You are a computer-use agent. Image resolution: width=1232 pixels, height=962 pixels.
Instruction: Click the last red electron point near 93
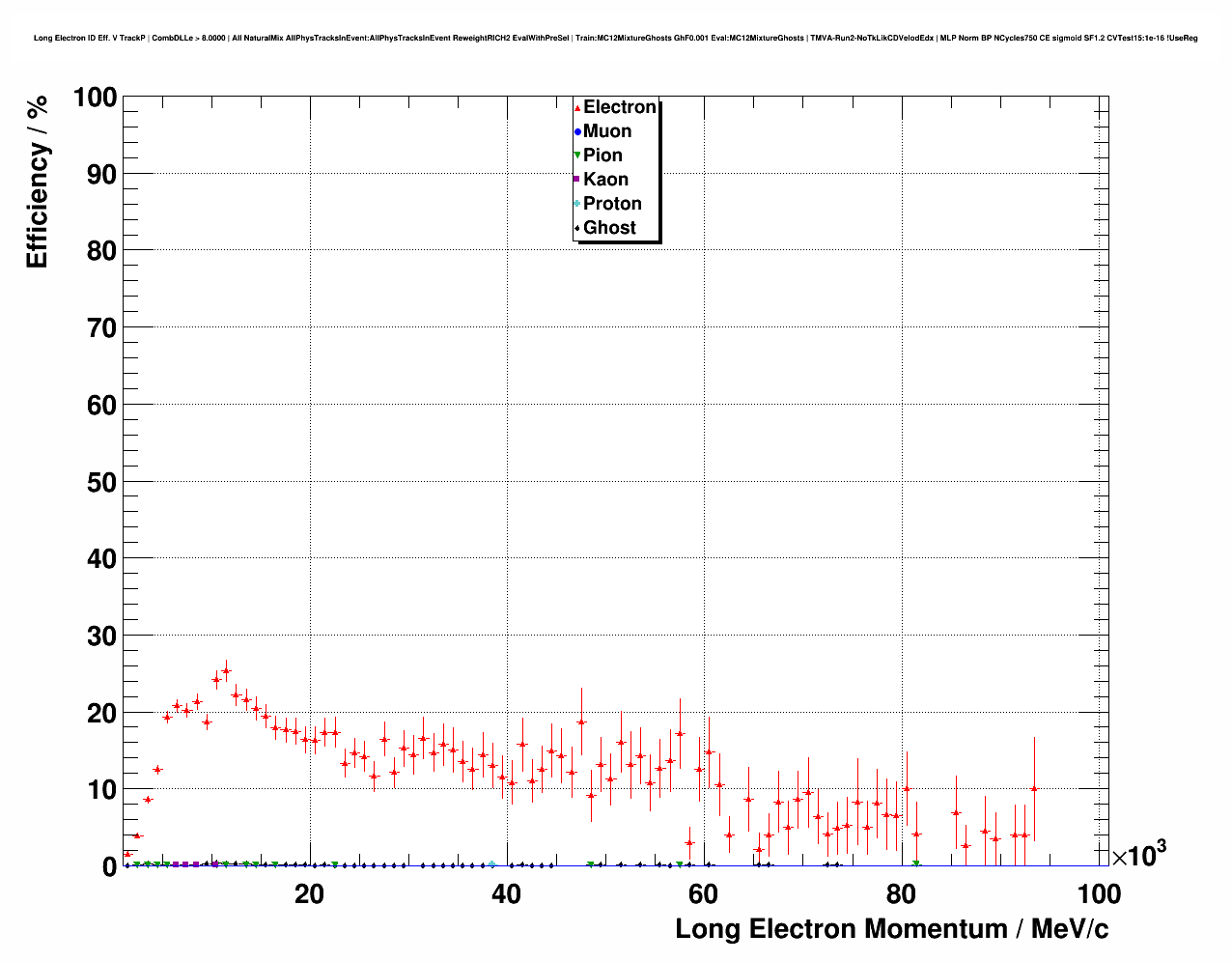(1034, 788)
